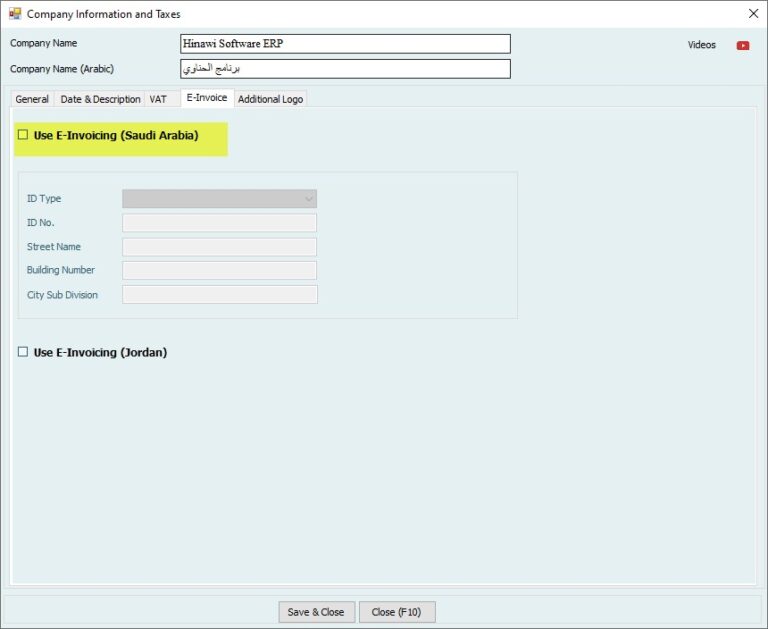Click the ID No. input field
Image resolution: width=768 pixels, height=629 pixels.
coord(219,222)
